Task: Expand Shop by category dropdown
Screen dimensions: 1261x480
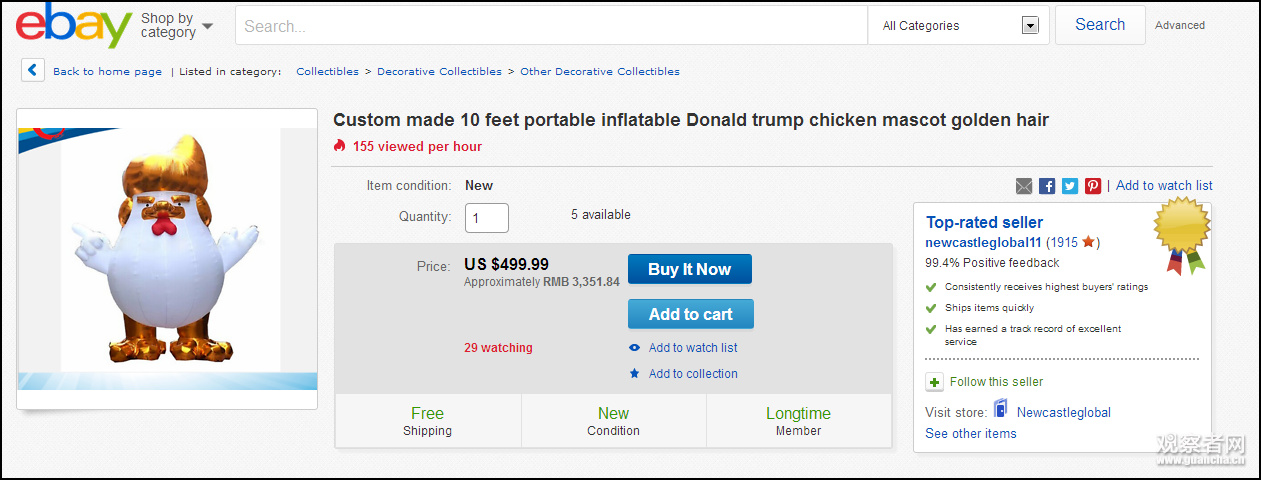Action: click(177, 25)
